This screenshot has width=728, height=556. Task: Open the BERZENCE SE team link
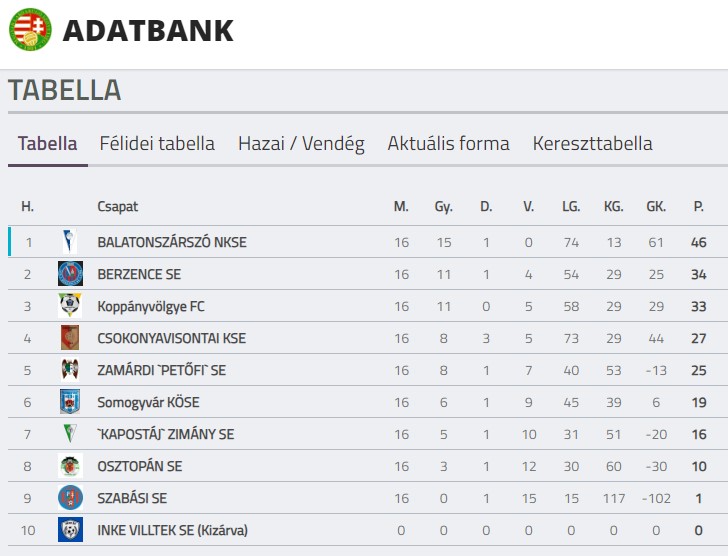point(139,274)
